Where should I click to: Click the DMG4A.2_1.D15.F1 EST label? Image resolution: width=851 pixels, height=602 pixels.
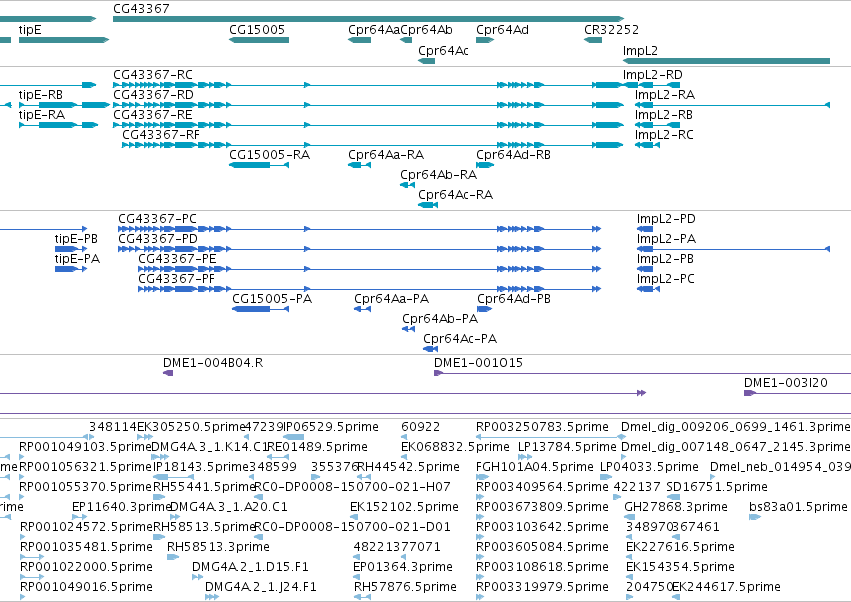pos(250,567)
